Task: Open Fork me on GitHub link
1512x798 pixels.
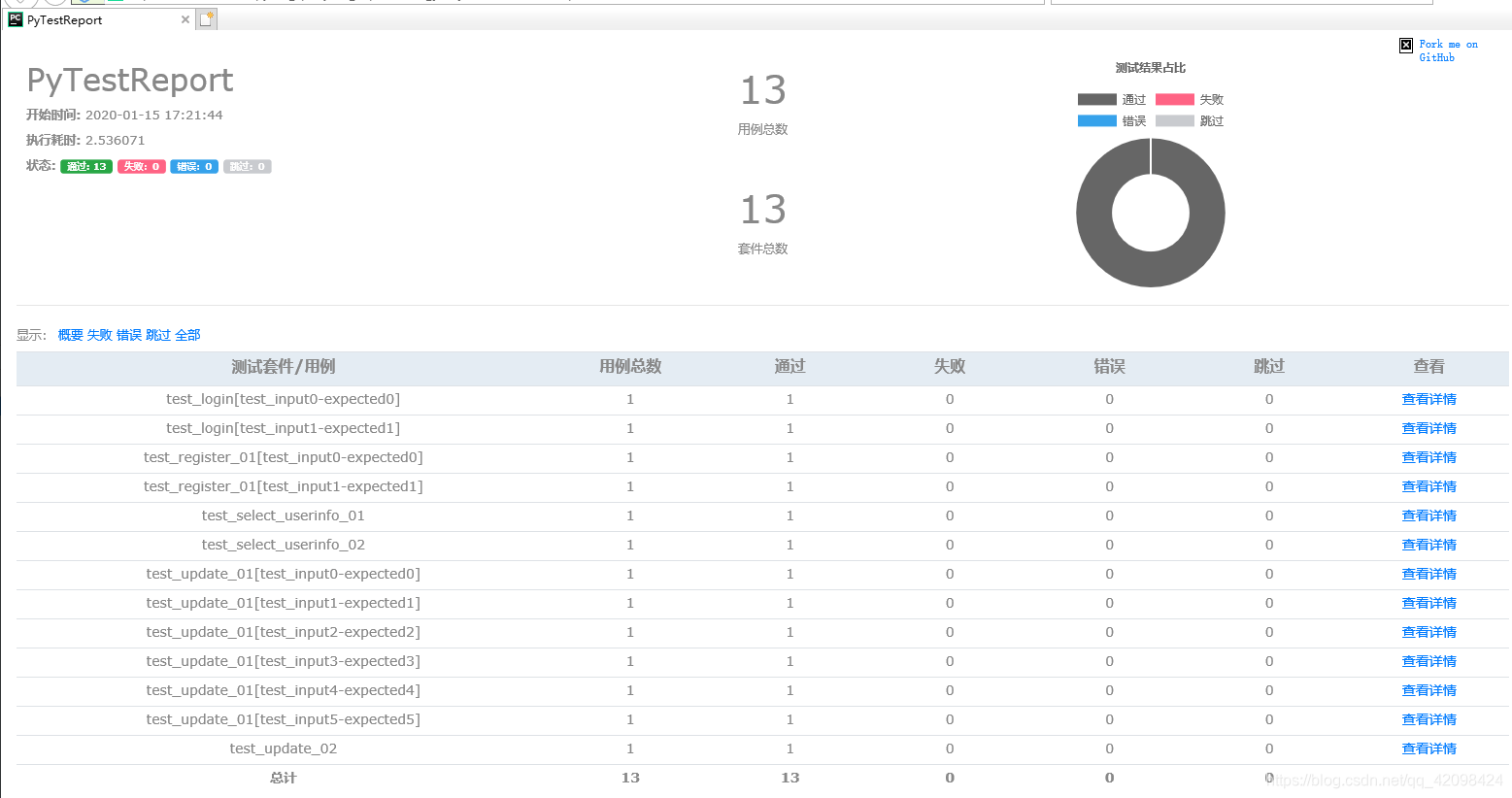Action: [1448, 50]
